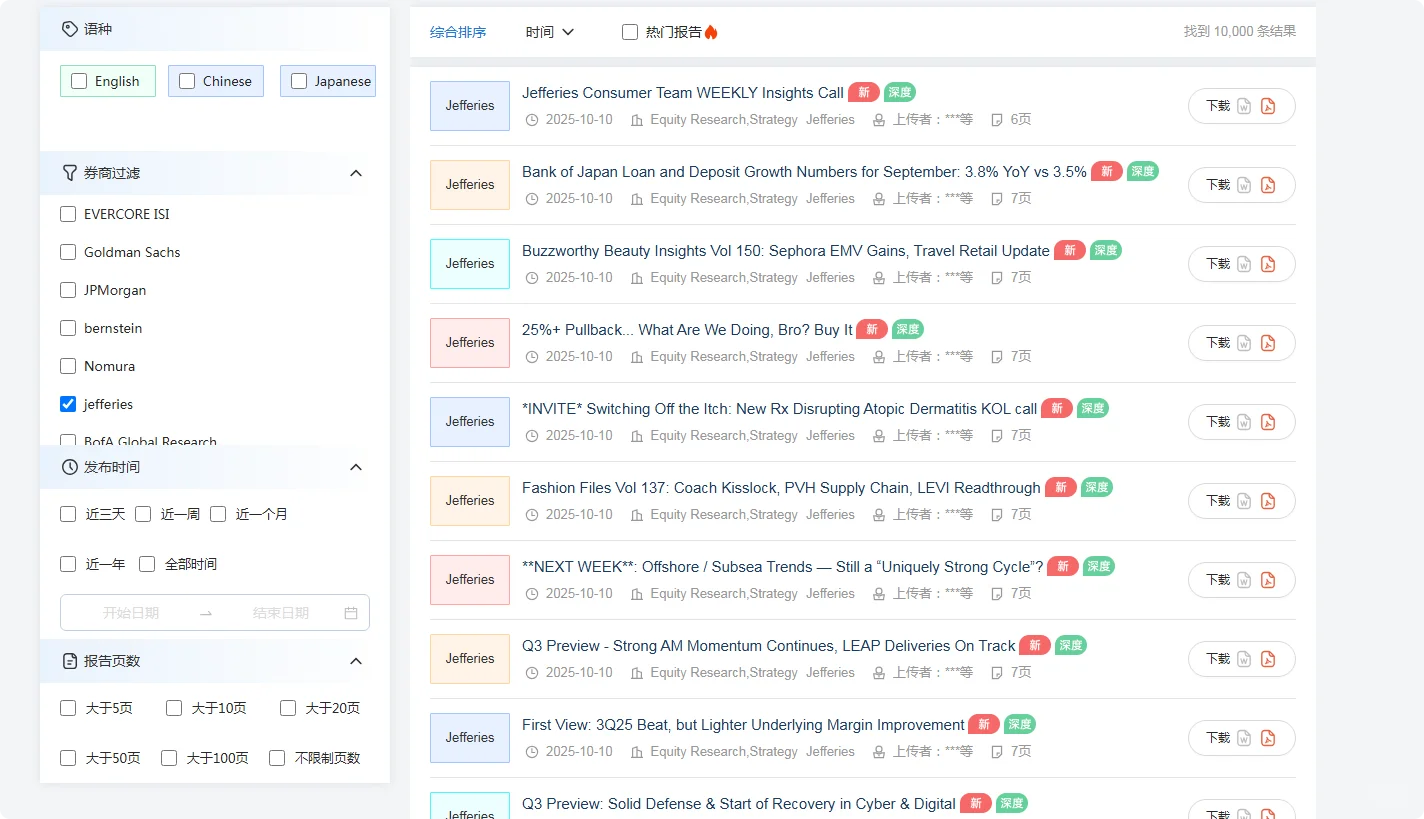Image resolution: width=1424 pixels, height=819 pixels.
Task: Tick the Chinese language checkbox
Action: point(187,82)
